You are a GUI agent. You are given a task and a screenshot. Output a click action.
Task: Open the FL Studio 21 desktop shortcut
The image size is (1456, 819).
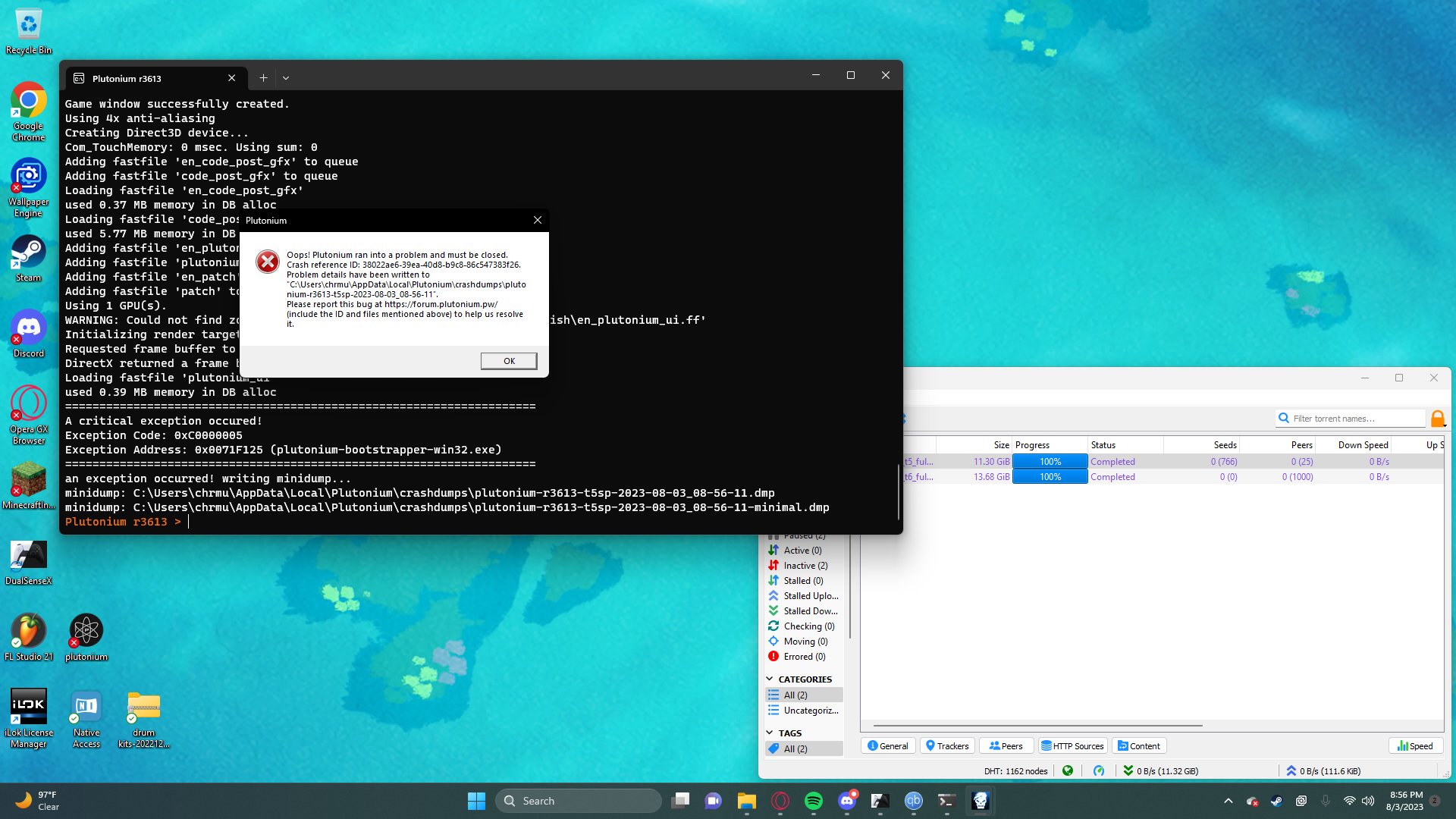[x=28, y=637]
